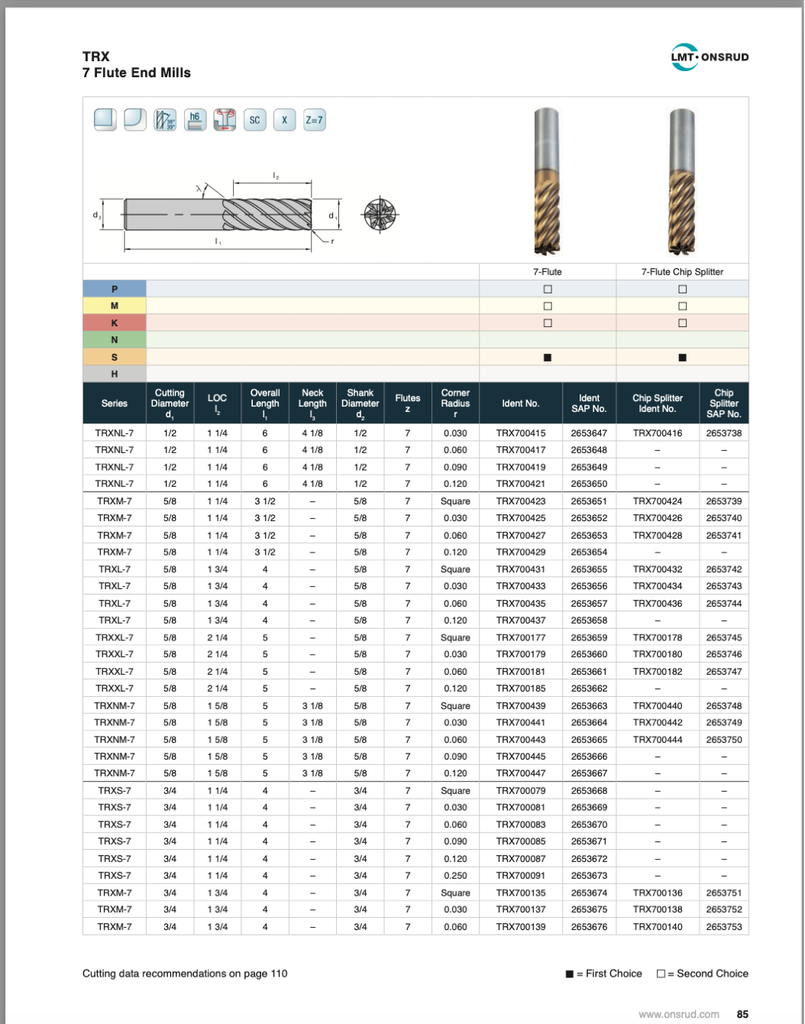Image resolution: width=805 pixels, height=1024 pixels.
Task: Click the 'Series' column header
Action: (114, 404)
